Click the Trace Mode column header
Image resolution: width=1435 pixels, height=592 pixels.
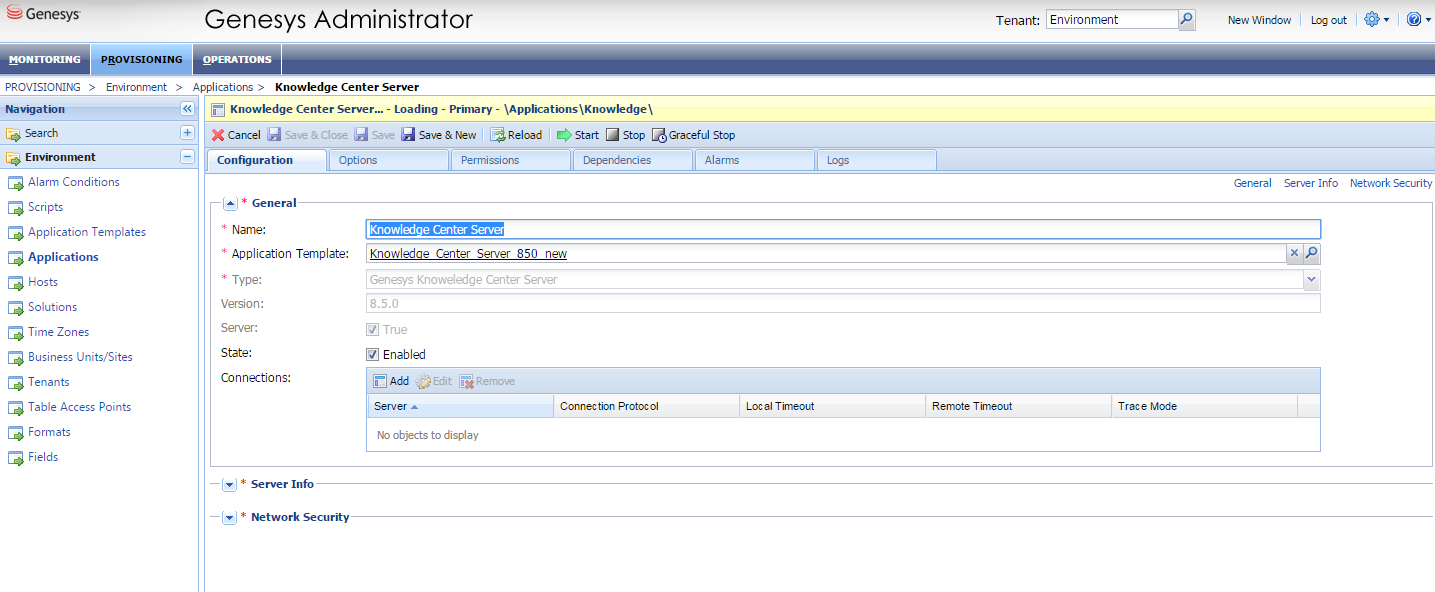coord(1204,406)
